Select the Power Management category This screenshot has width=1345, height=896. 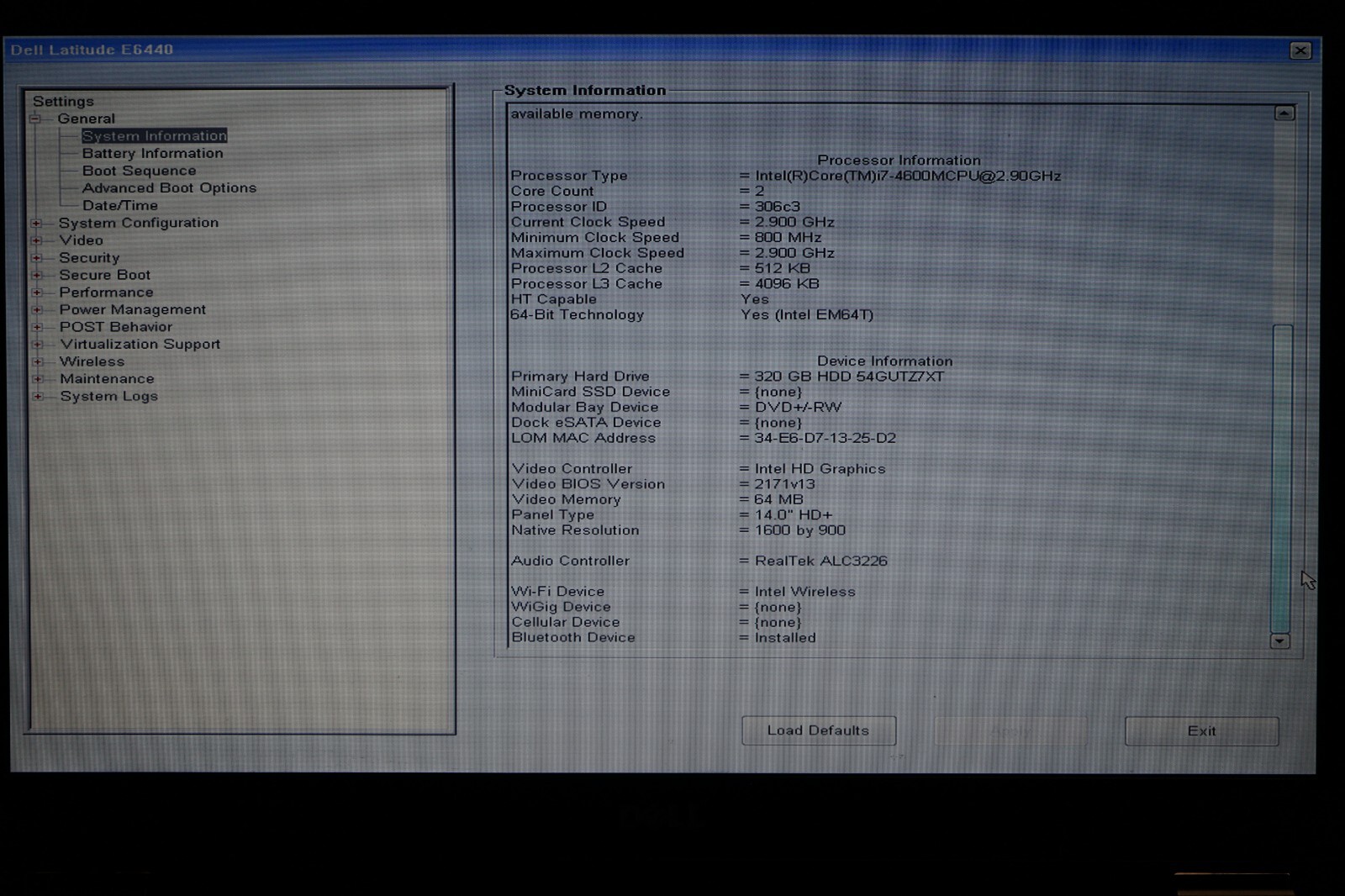tap(133, 309)
